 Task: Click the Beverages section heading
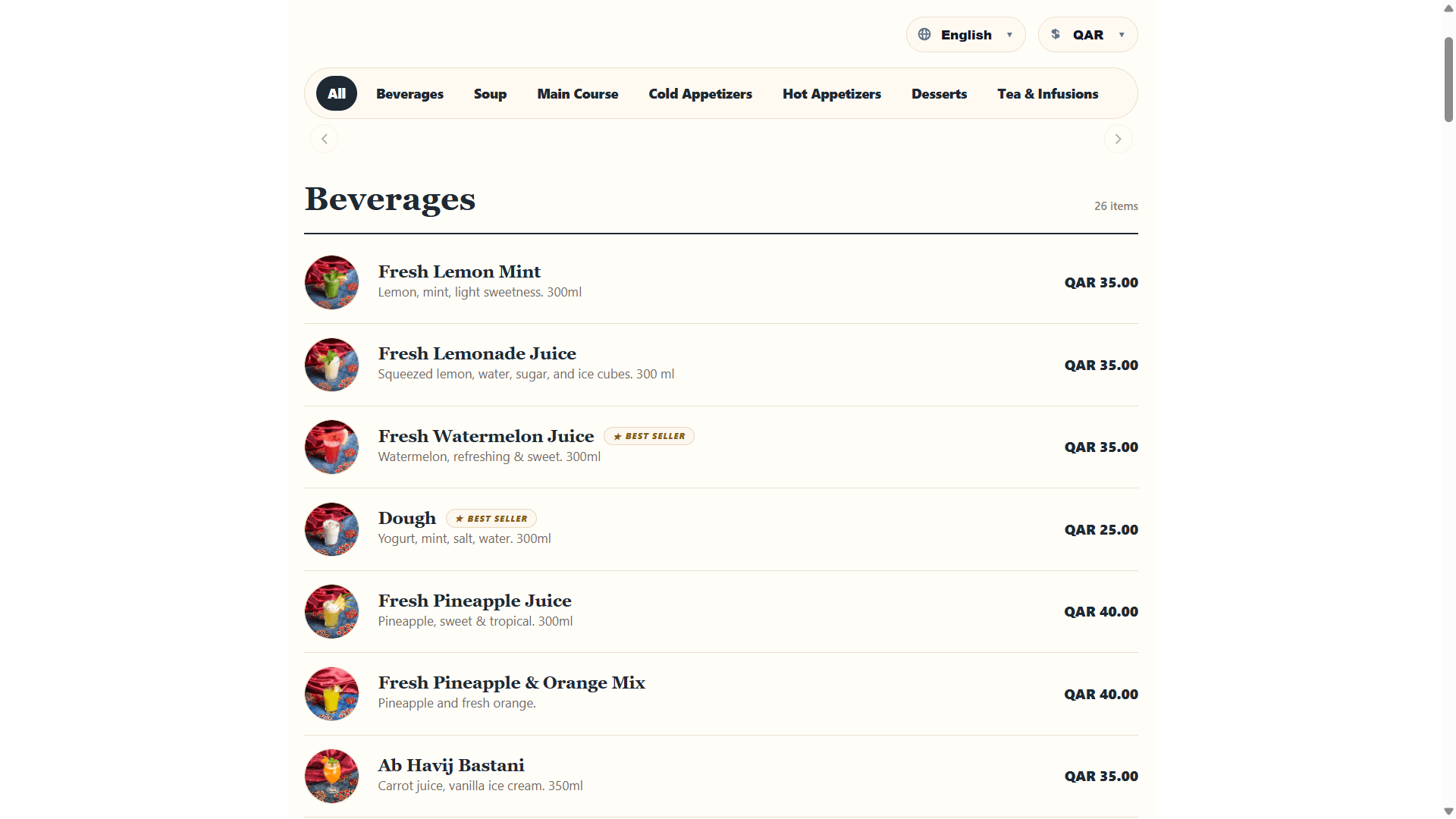pos(390,199)
